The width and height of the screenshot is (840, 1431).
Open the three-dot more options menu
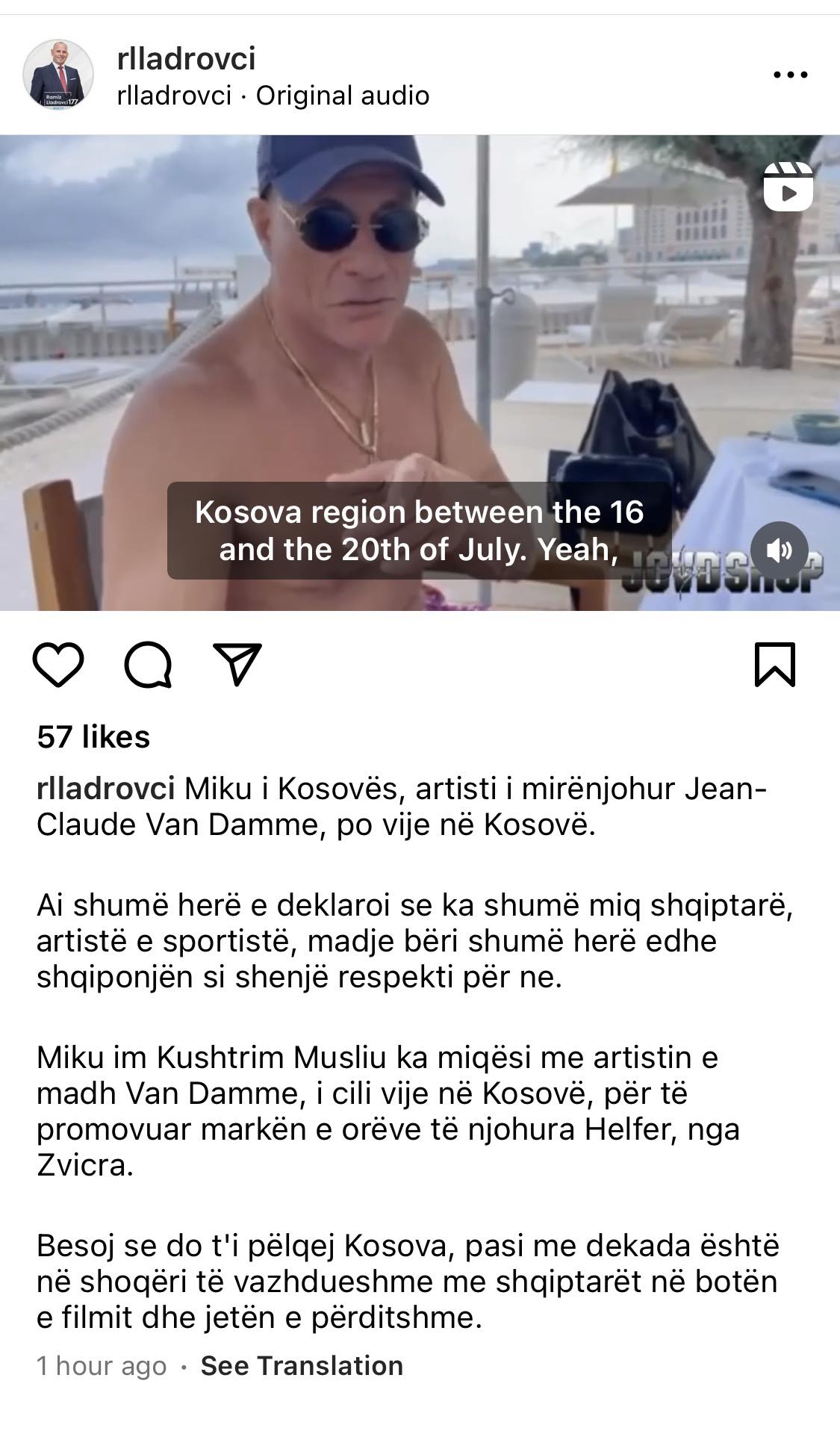tap(790, 75)
